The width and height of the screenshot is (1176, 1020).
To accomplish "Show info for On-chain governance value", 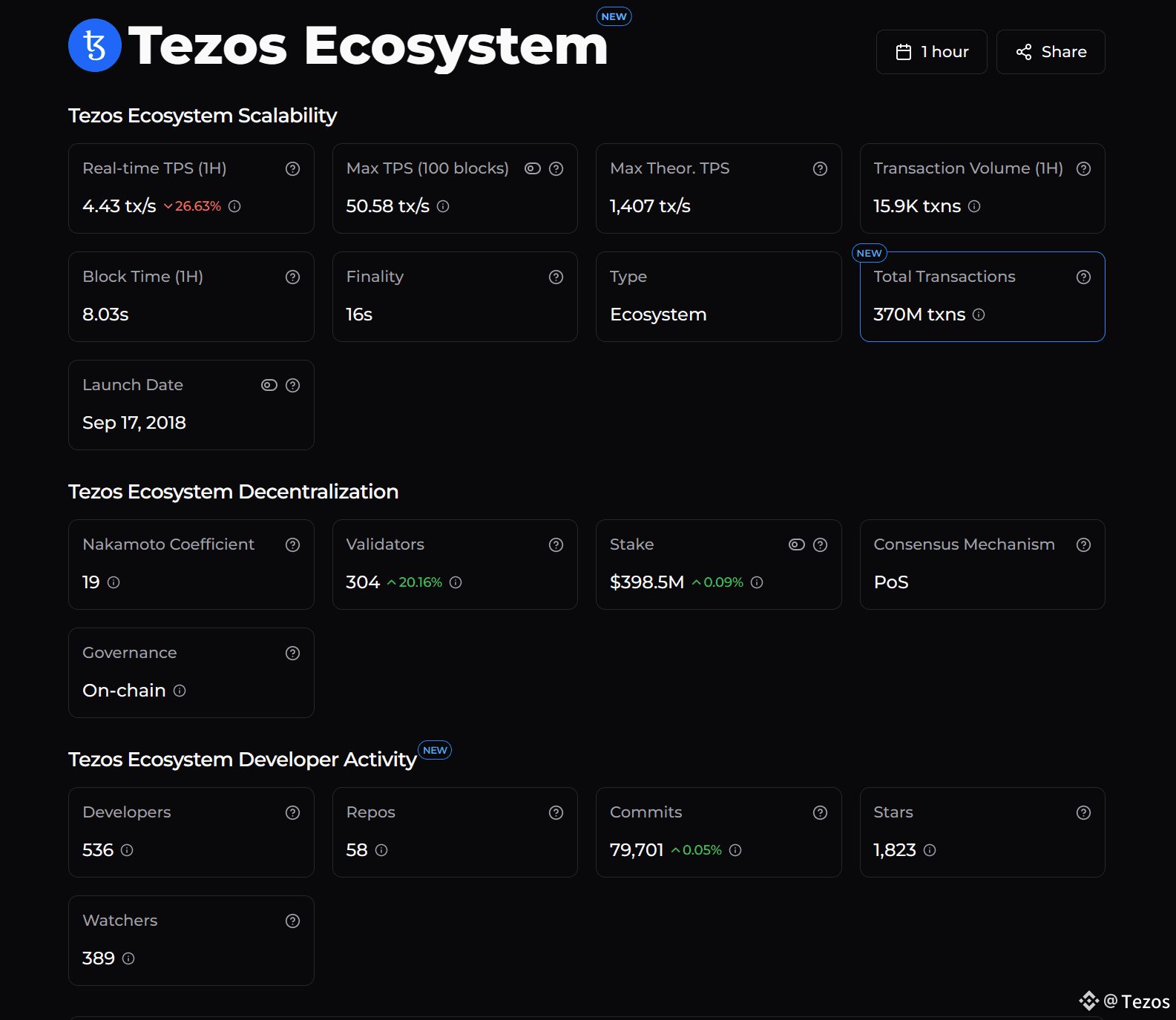I will coord(180,691).
